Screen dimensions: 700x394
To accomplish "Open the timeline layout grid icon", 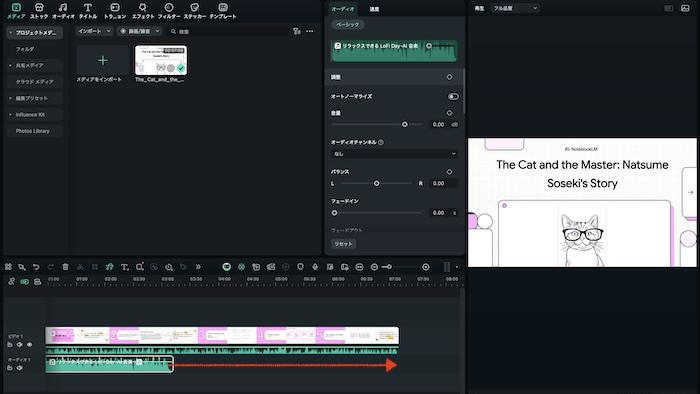I will 8,267.
